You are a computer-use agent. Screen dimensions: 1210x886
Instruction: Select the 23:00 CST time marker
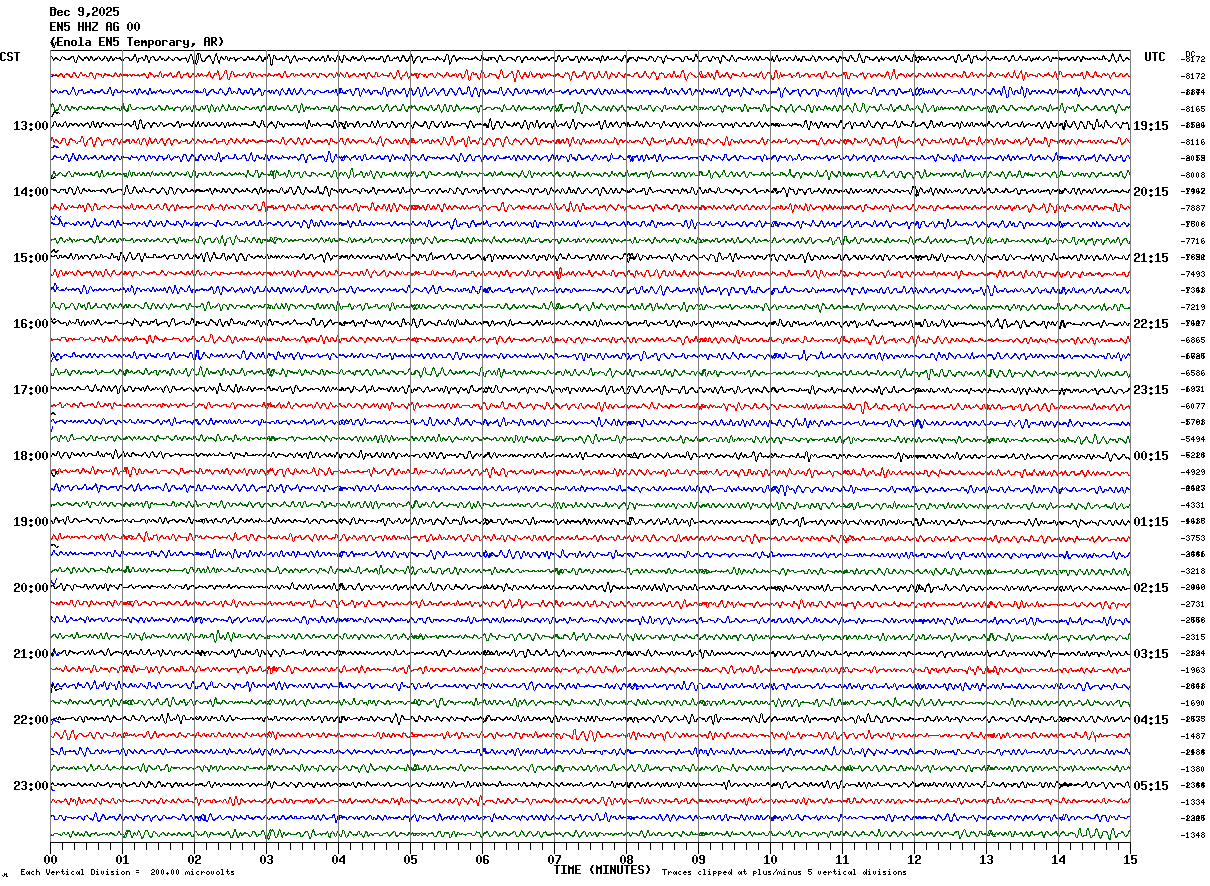pos(30,786)
